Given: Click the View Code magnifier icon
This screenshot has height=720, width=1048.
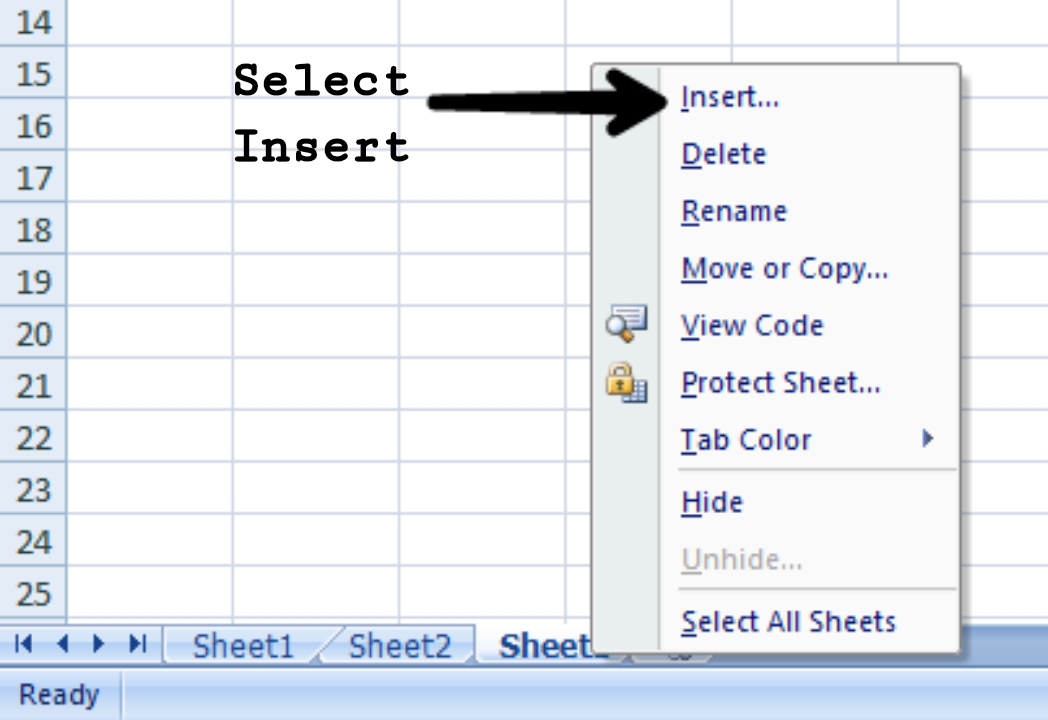Looking at the screenshot, I should pos(627,324).
